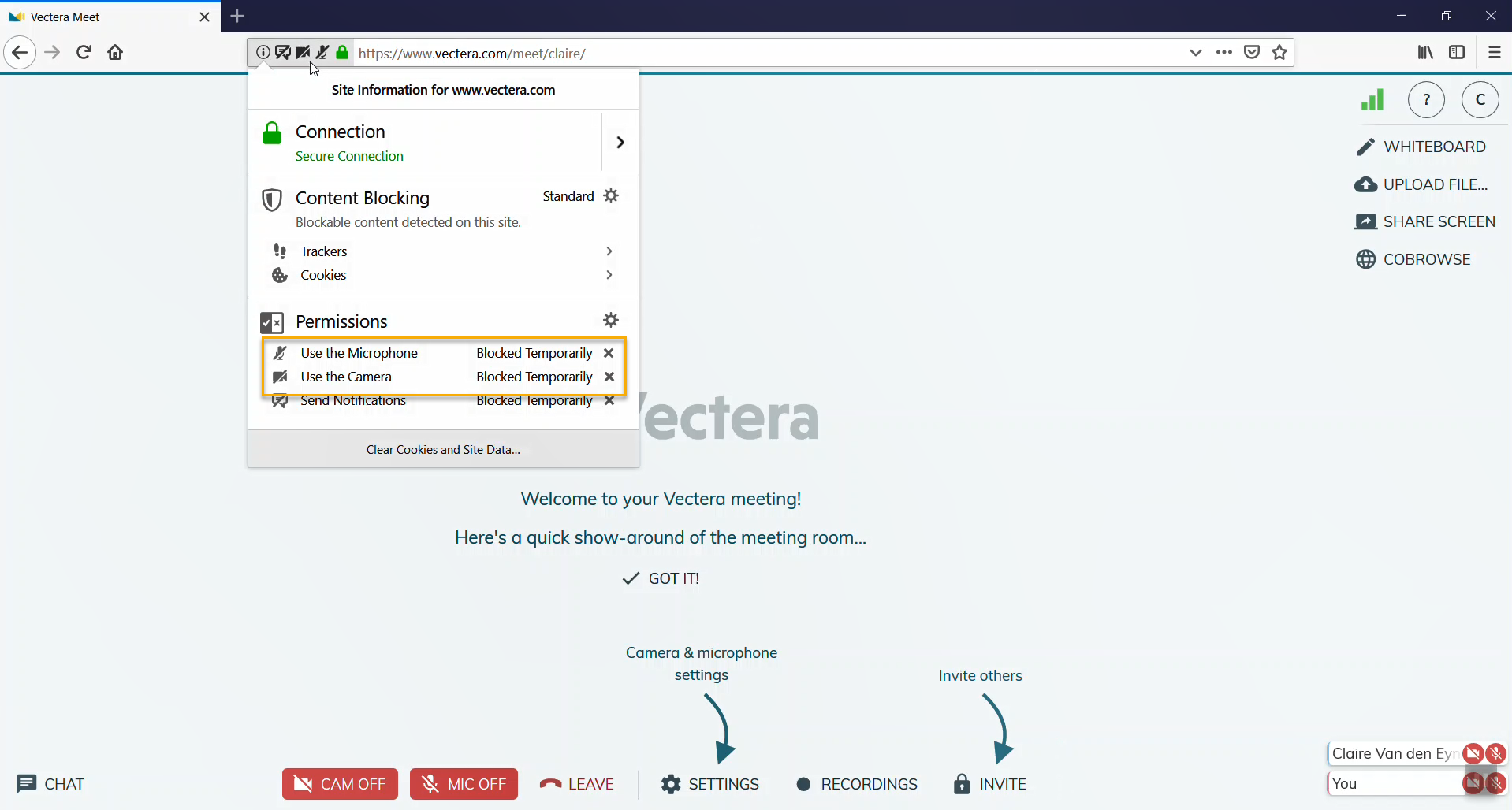Leave the meeting

[577, 784]
